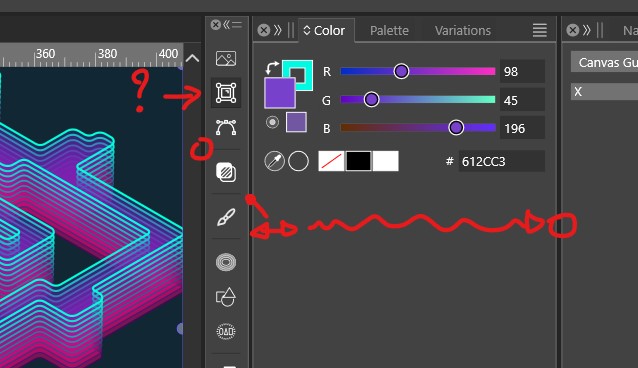Select the Brush tool
Screen dimensions: 638x368
point(226,217)
